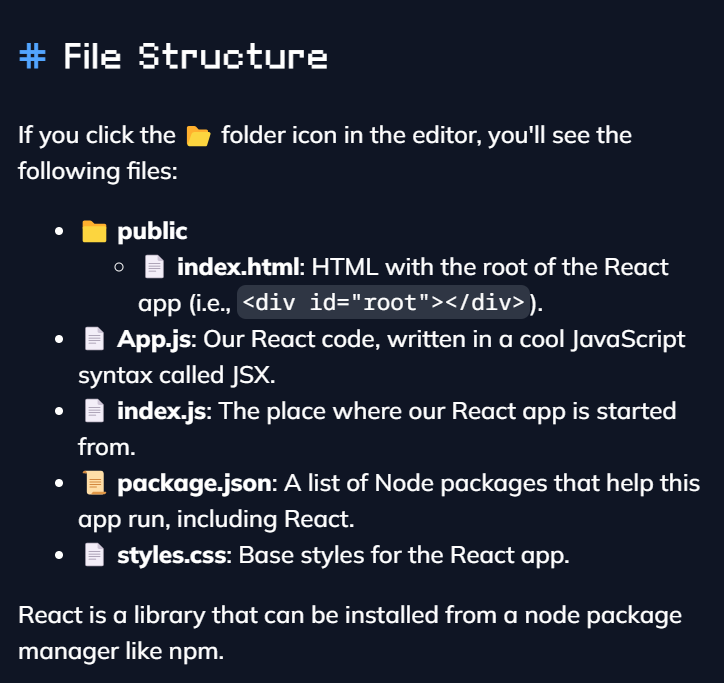Click the blue hash icon beside File Structure

coord(32,56)
